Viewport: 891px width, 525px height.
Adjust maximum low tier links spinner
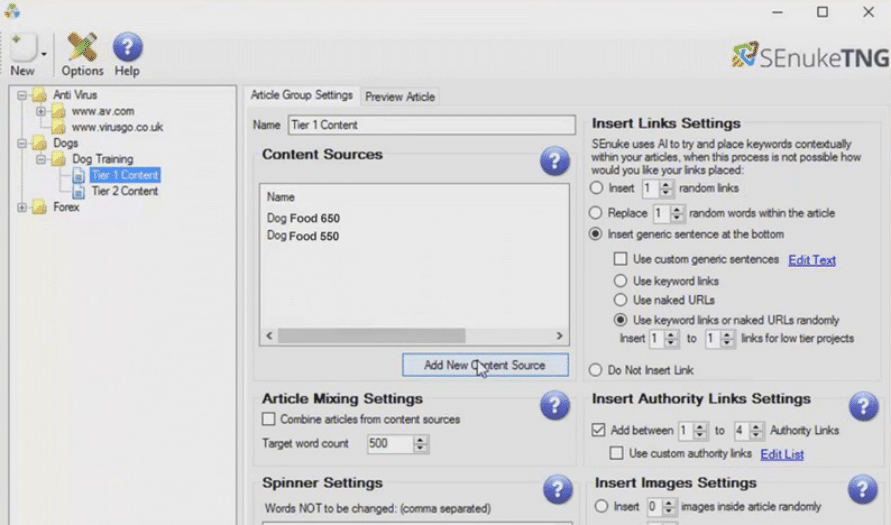pos(727,339)
